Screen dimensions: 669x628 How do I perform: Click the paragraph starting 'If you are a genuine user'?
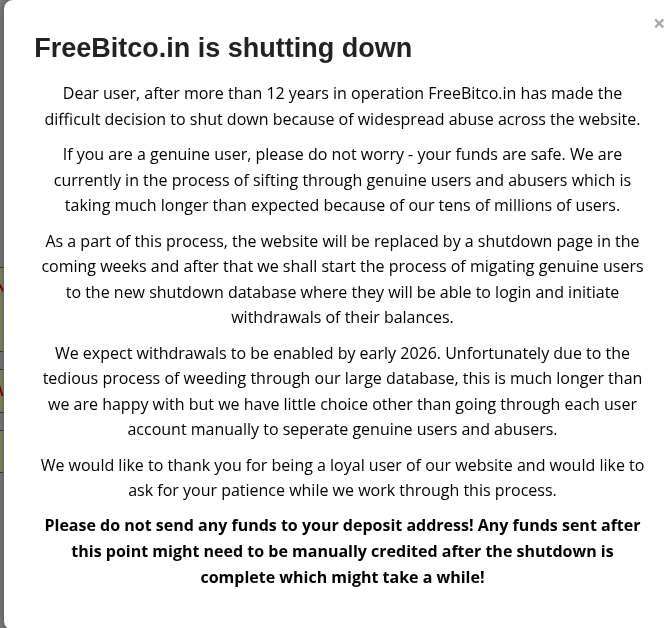(342, 180)
